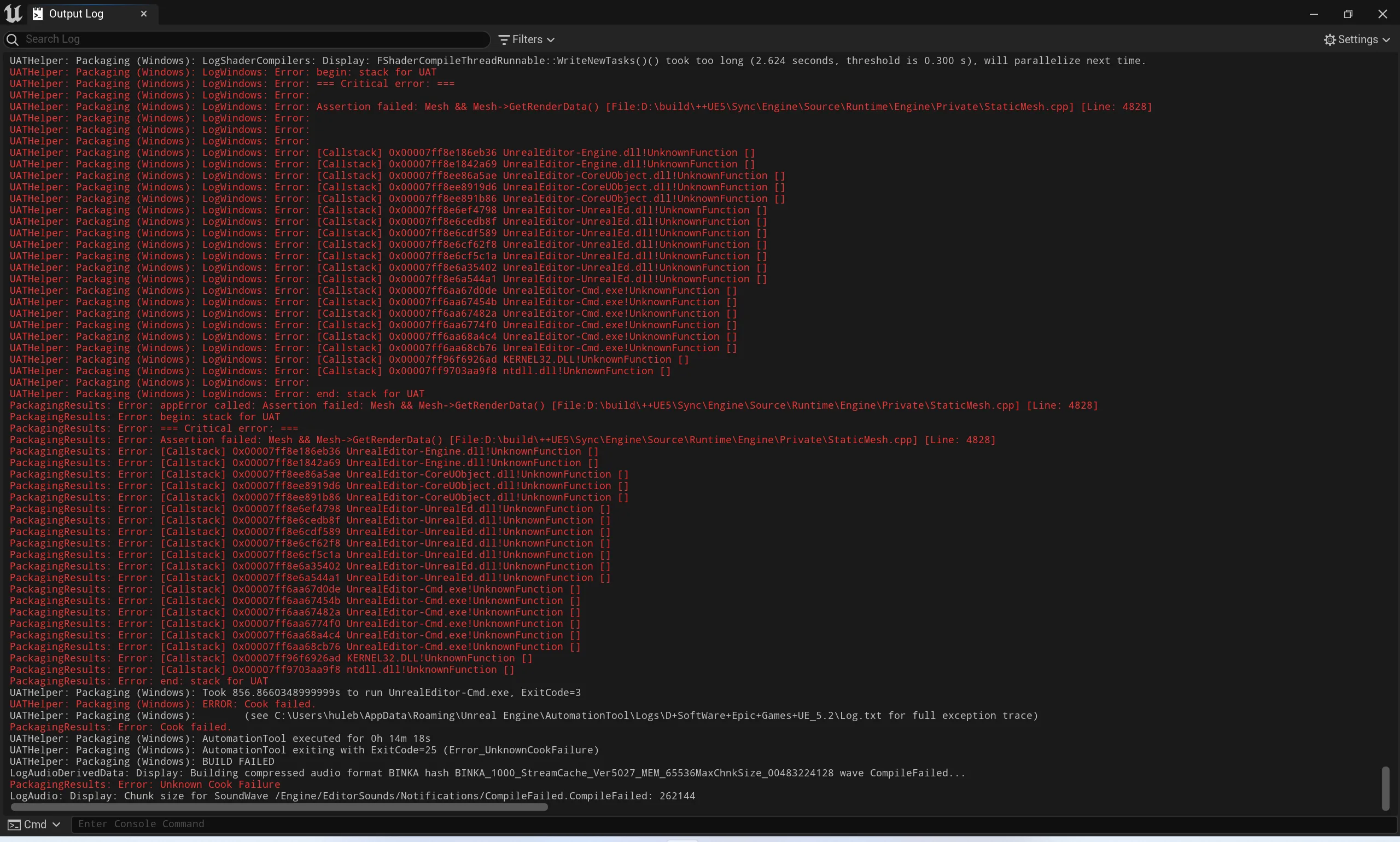Screen dimensions: 1400x842
Task: Select 'AutomationTool executed for 0h 14m 18s' line
Action: click(x=220, y=738)
